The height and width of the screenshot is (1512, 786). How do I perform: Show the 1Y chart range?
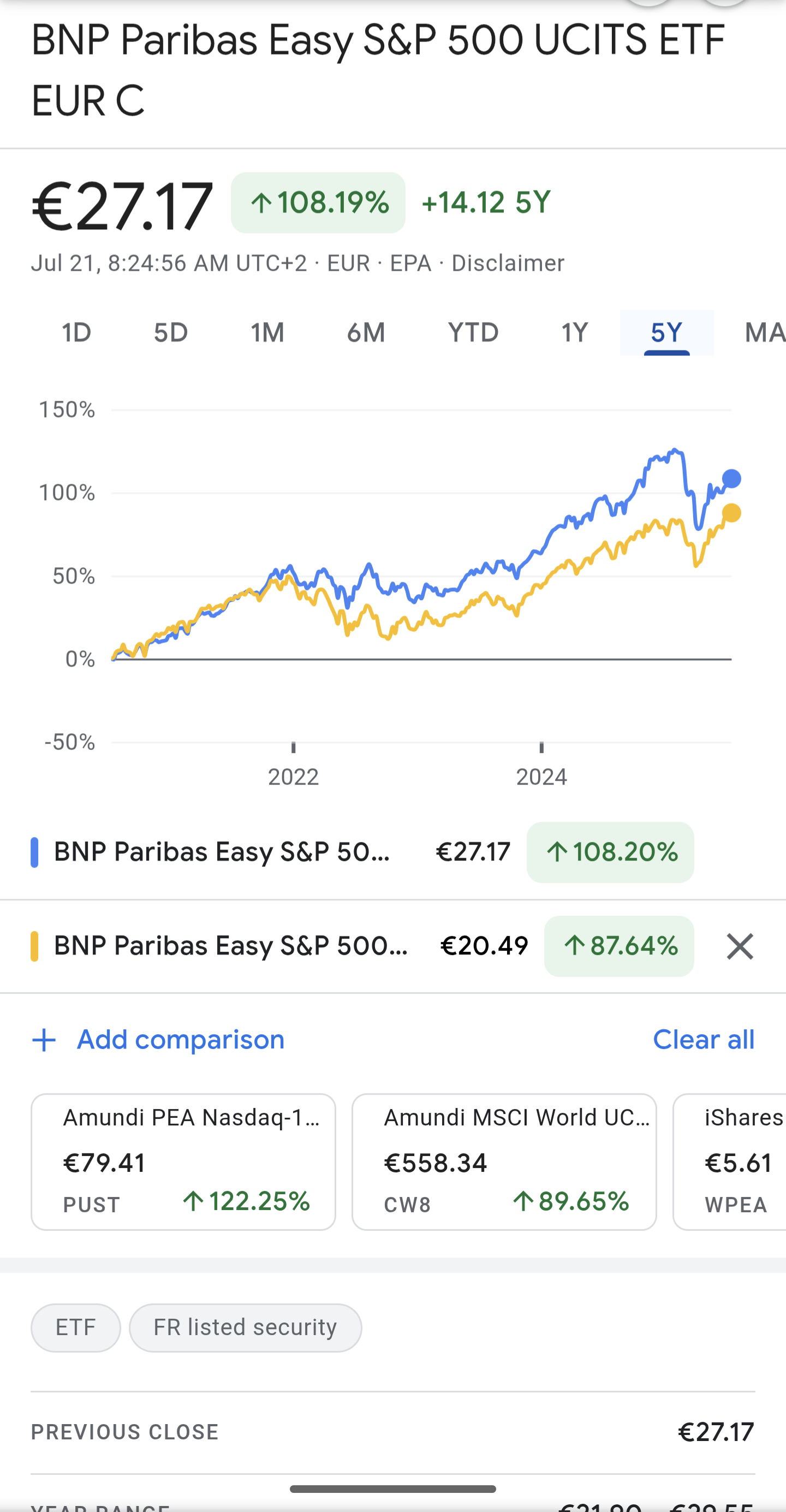click(574, 333)
